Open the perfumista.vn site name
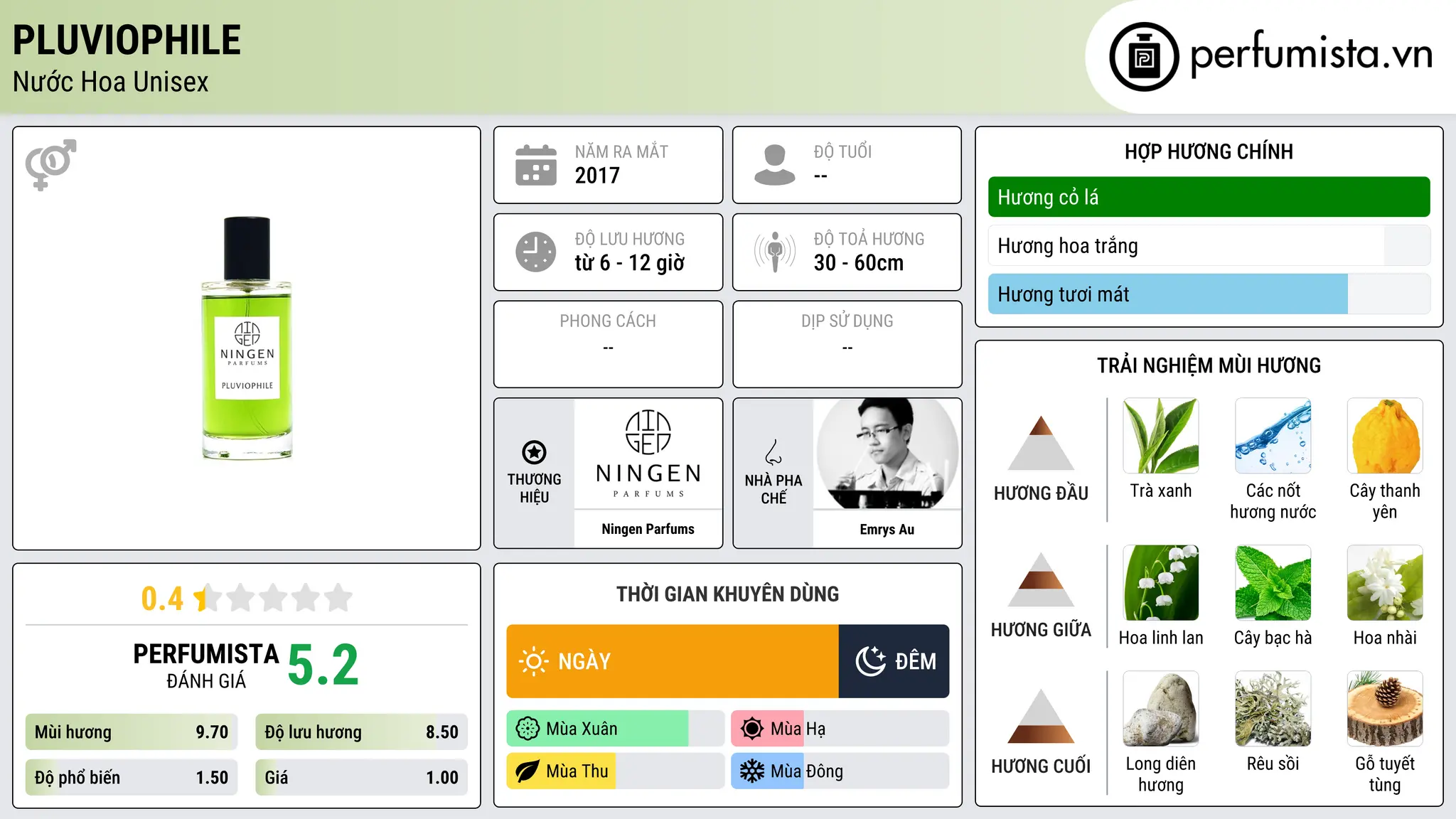Viewport: 1456px width, 819px height. 1311,54
